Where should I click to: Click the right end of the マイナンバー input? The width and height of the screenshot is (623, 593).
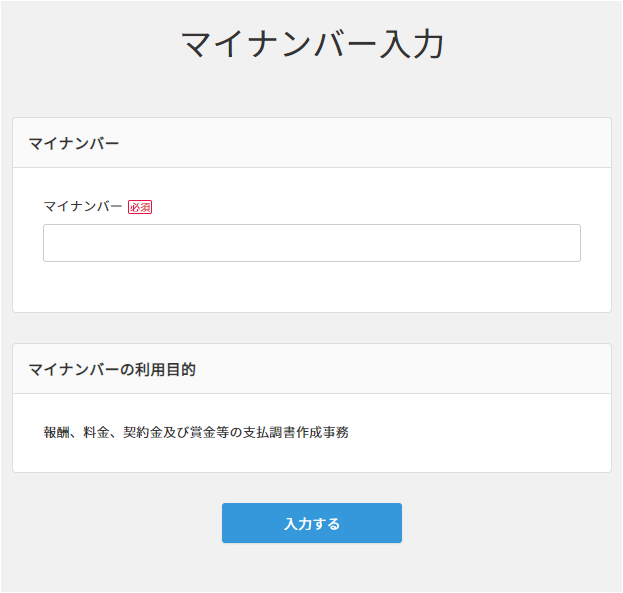(568, 243)
